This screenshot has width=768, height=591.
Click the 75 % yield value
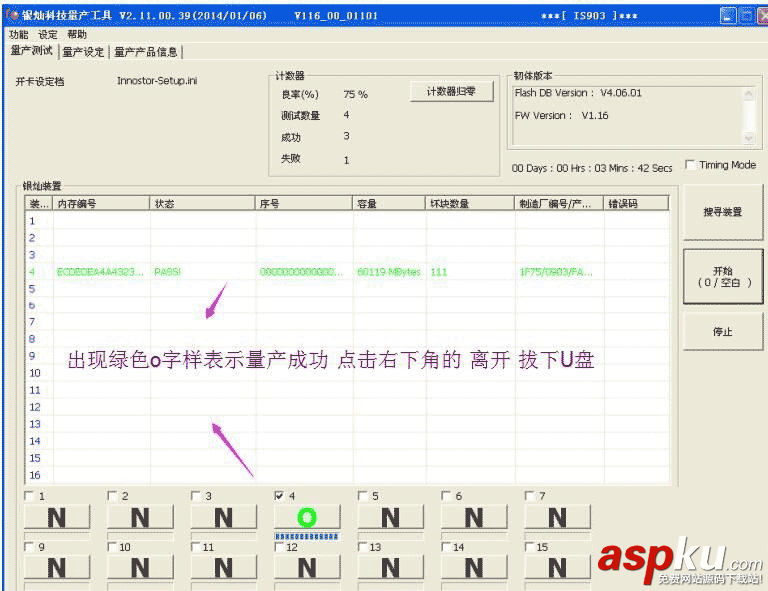(x=355, y=94)
